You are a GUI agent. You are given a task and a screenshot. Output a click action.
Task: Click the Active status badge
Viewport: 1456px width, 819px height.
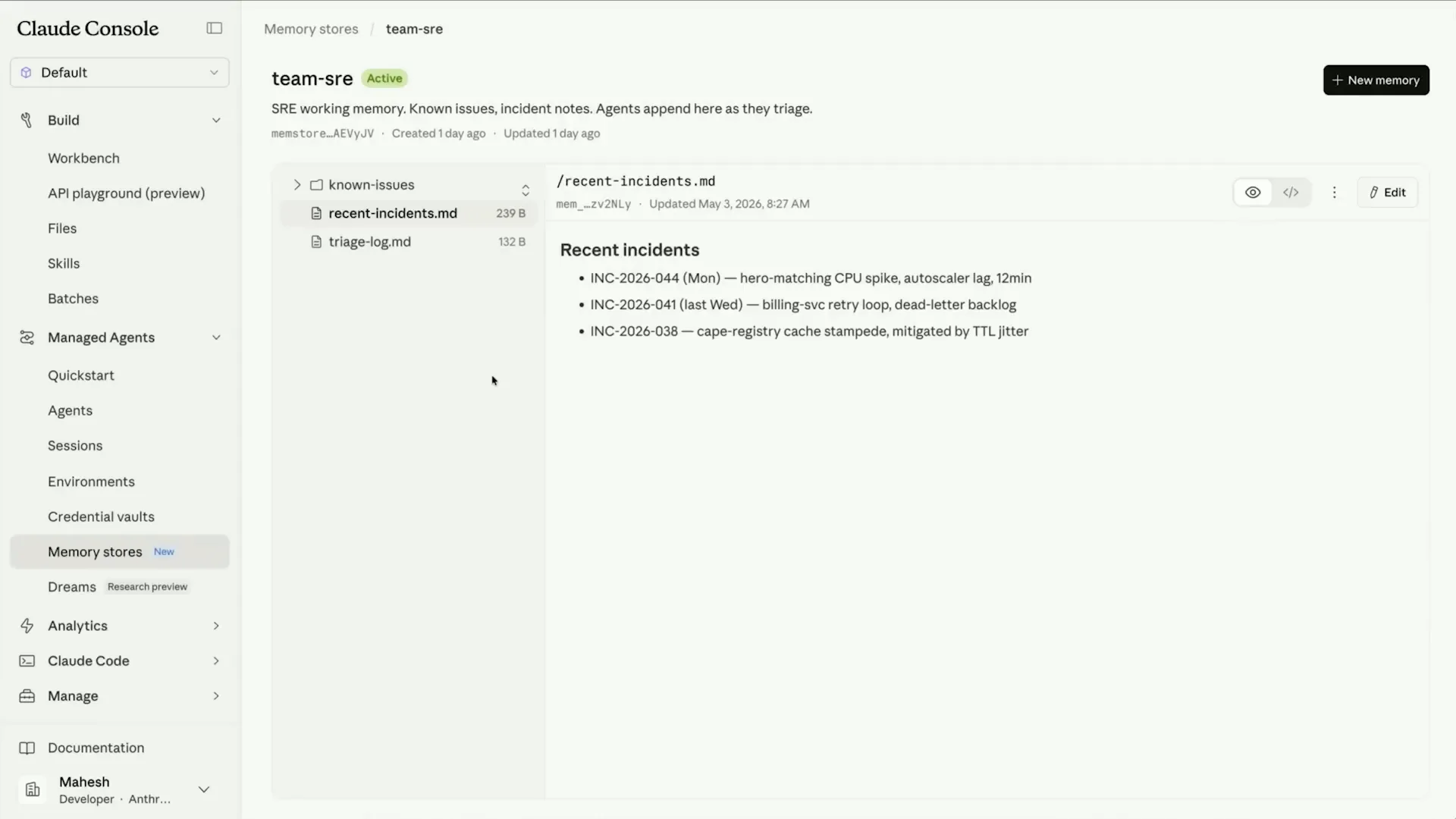(x=384, y=78)
